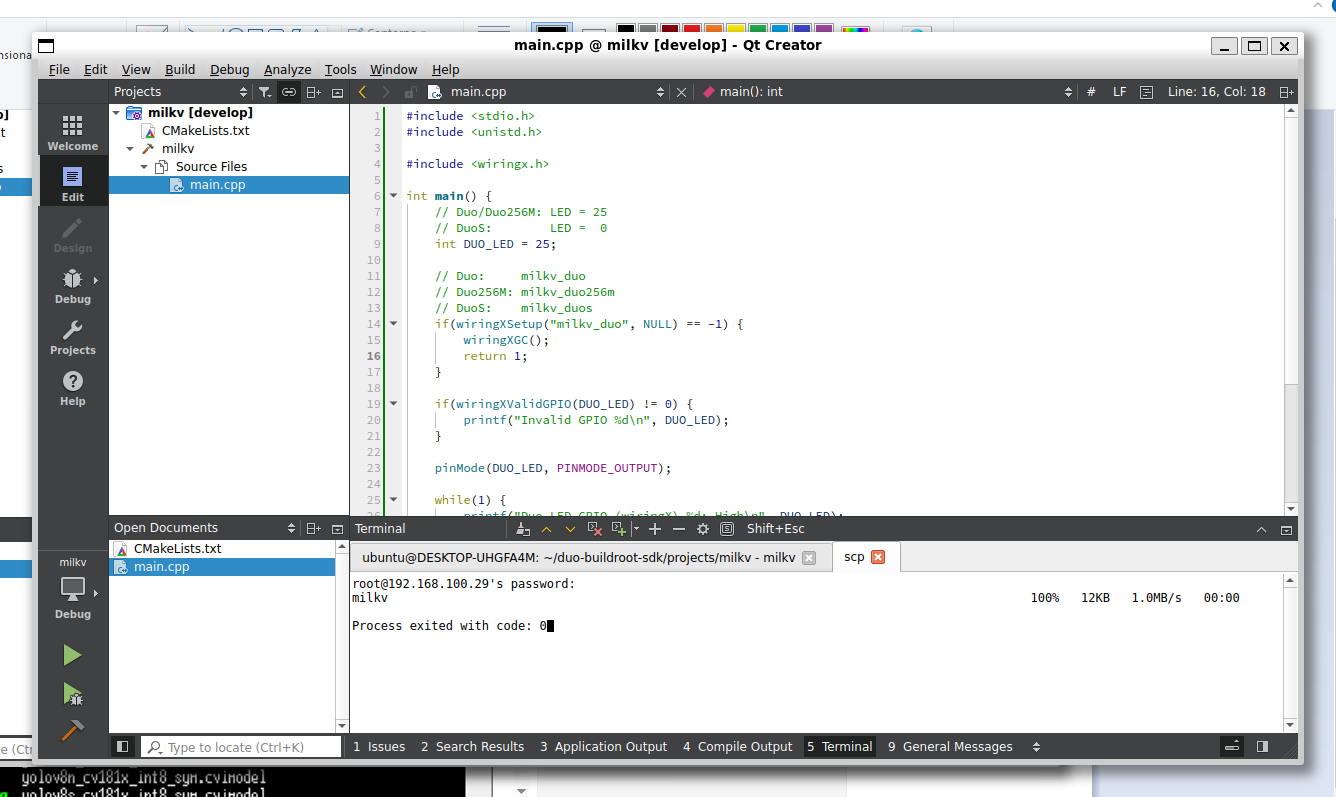Click the Line: 16, Col: 18 indicator
The height and width of the screenshot is (797, 1336).
tap(1216, 92)
